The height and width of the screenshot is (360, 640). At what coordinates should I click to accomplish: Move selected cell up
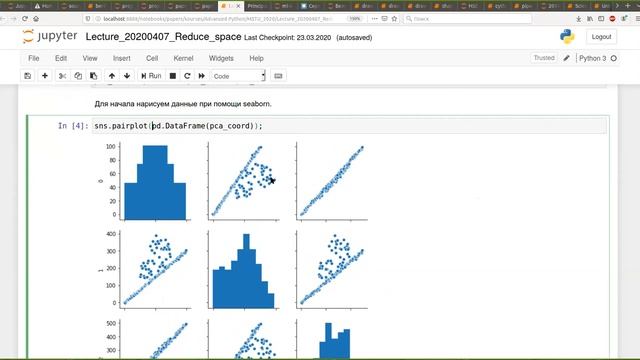click(112, 76)
